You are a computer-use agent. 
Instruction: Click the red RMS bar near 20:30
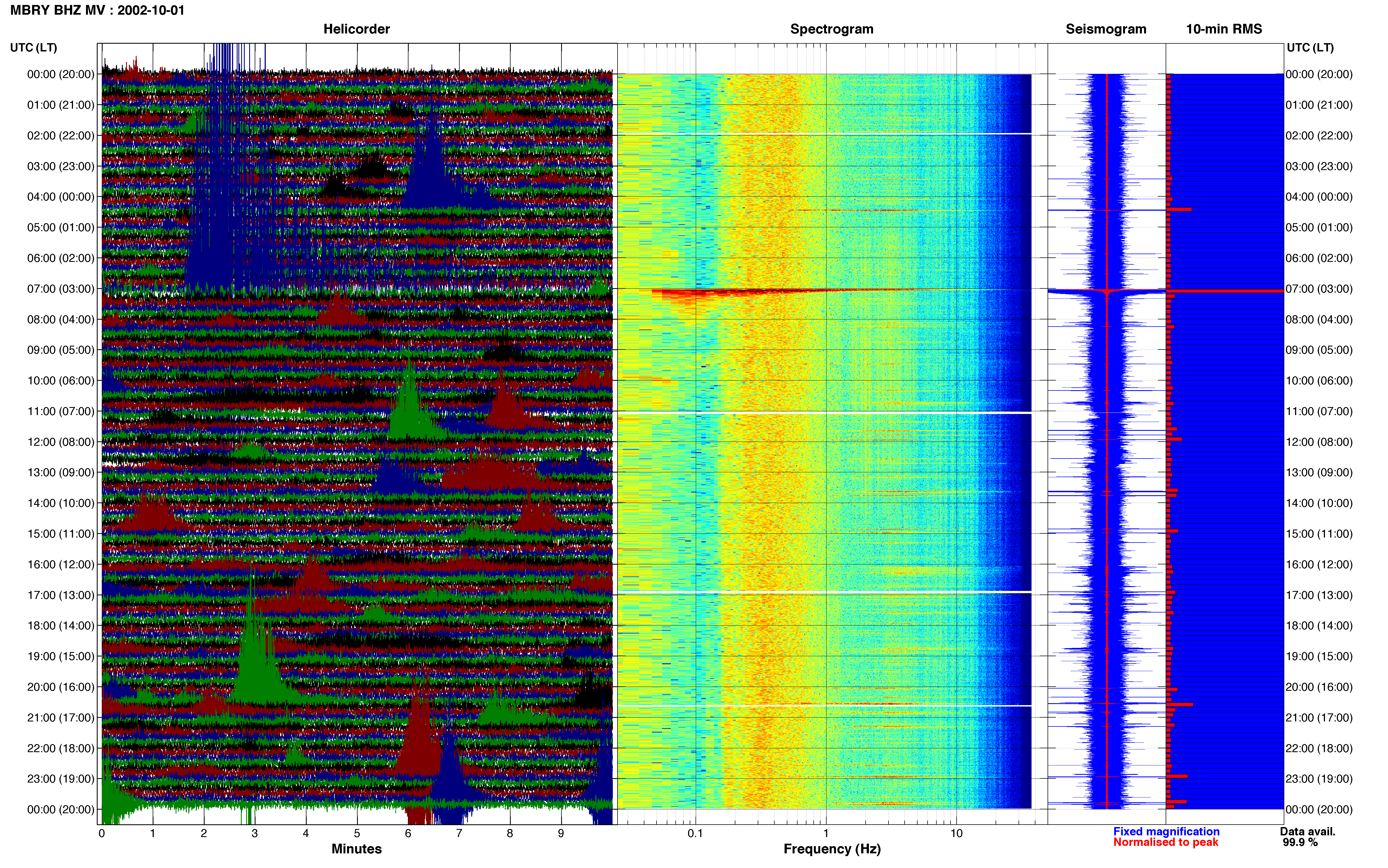tap(1180, 704)
